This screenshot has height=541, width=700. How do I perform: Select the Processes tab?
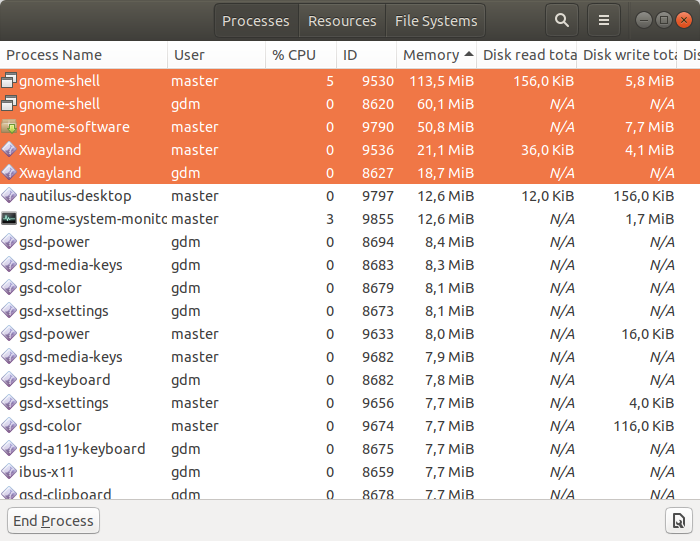point(256,20)
